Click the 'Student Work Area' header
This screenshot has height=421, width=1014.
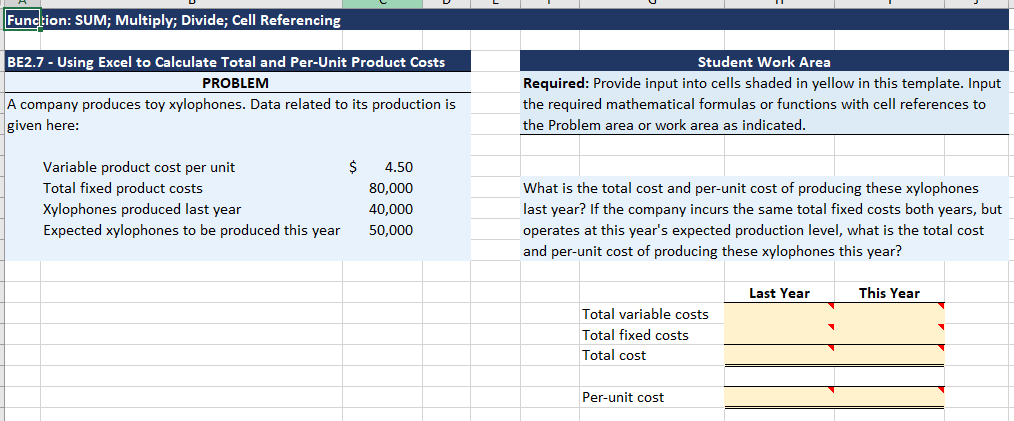[764, 62]
